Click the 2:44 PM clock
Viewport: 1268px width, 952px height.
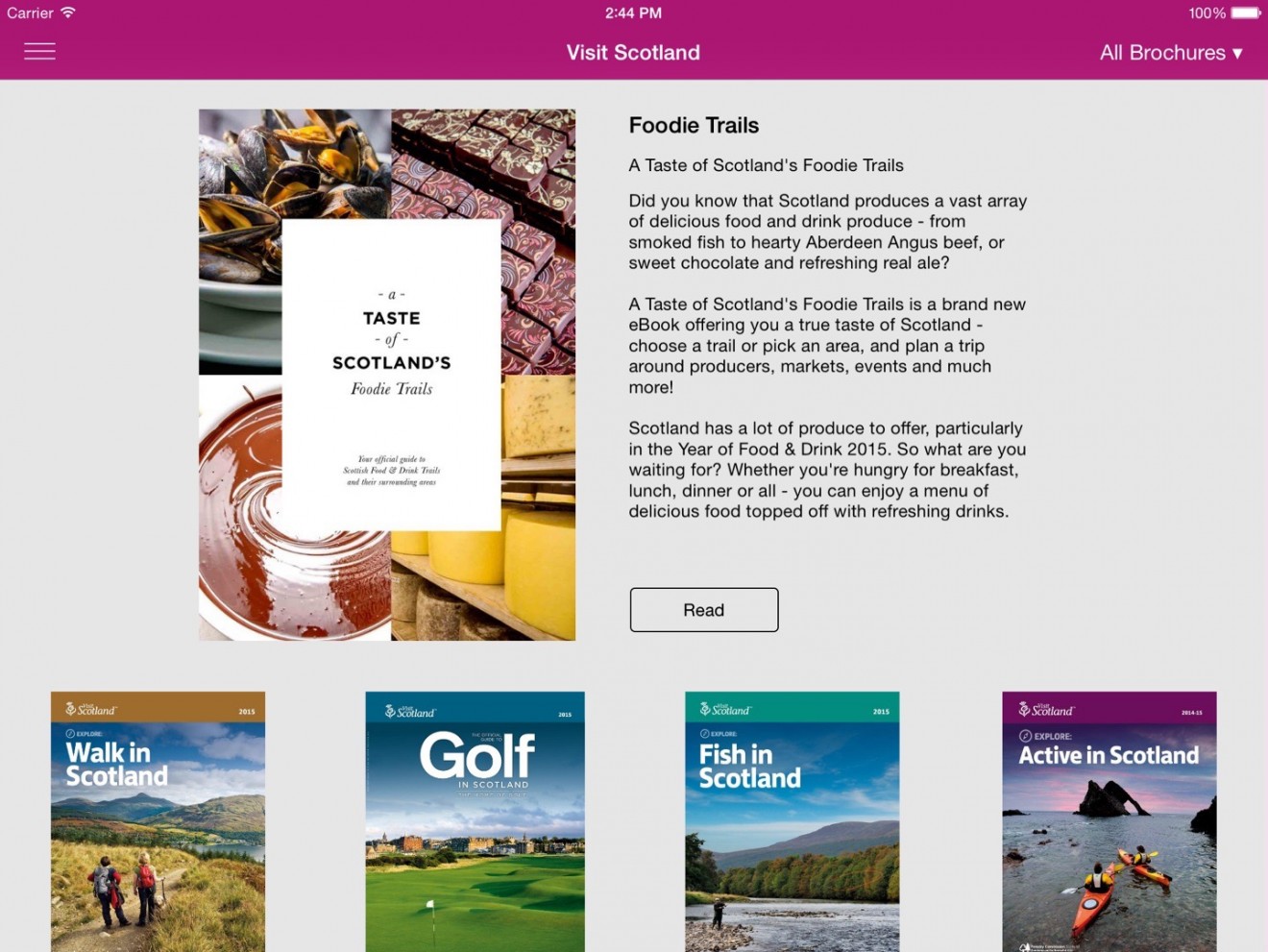(x=633, y=12)
